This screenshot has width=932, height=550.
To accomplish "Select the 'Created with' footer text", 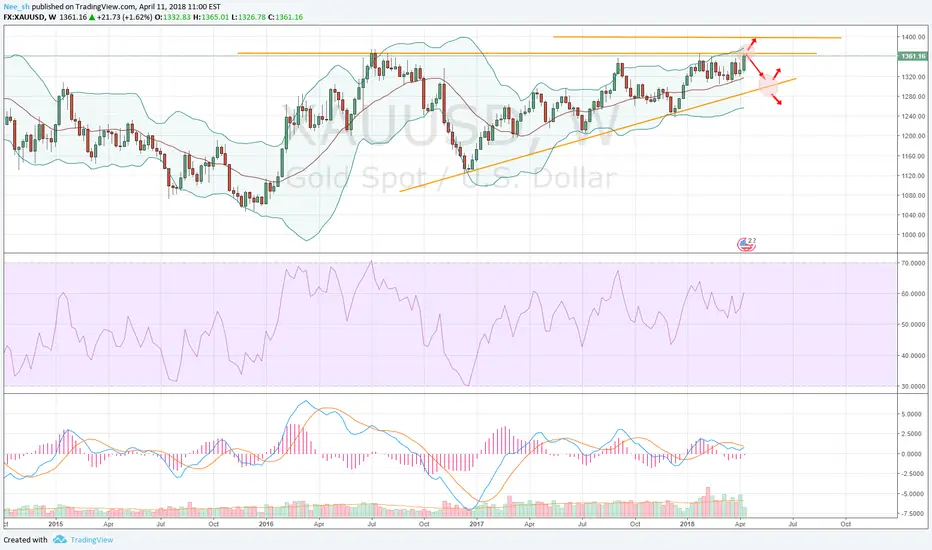I will (x=26, y=540).
